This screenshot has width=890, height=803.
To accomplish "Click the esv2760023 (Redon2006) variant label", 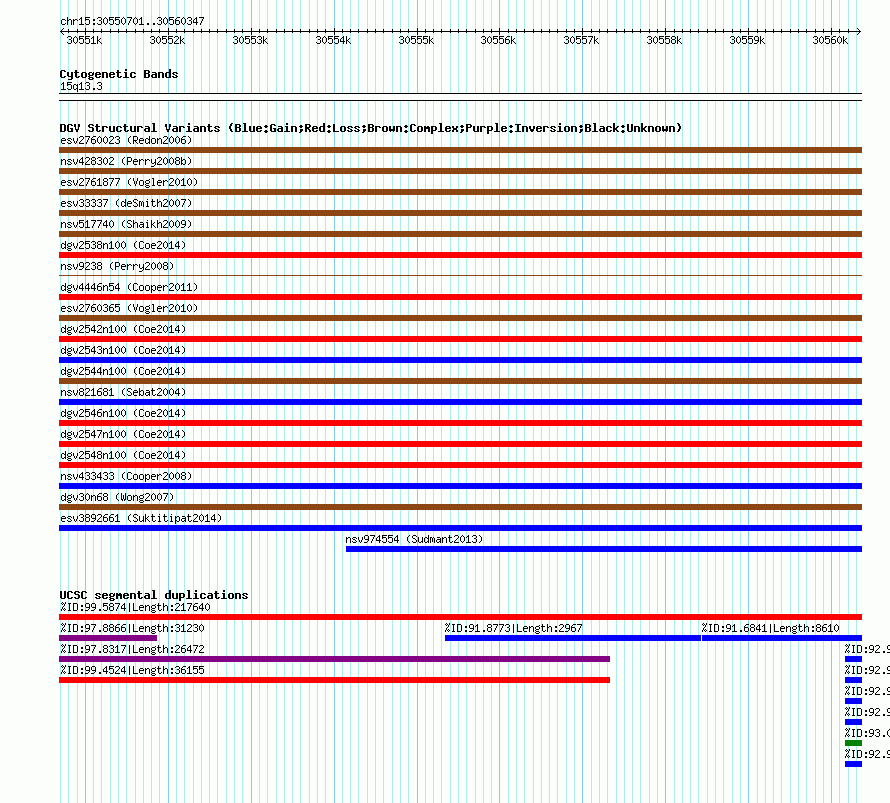I will (x=126, y=140).
